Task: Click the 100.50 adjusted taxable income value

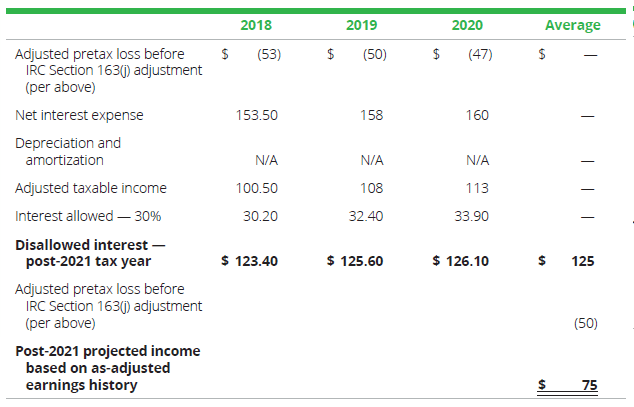Action: coord(257,188)
